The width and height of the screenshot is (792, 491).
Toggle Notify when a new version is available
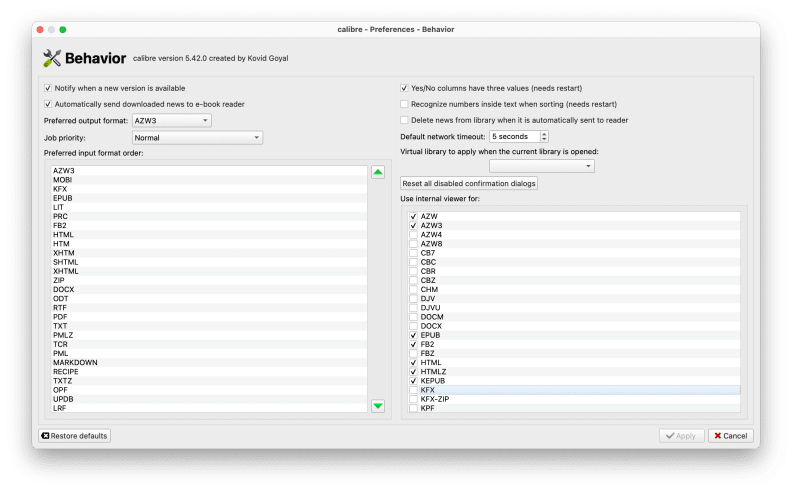coord(48,88)
